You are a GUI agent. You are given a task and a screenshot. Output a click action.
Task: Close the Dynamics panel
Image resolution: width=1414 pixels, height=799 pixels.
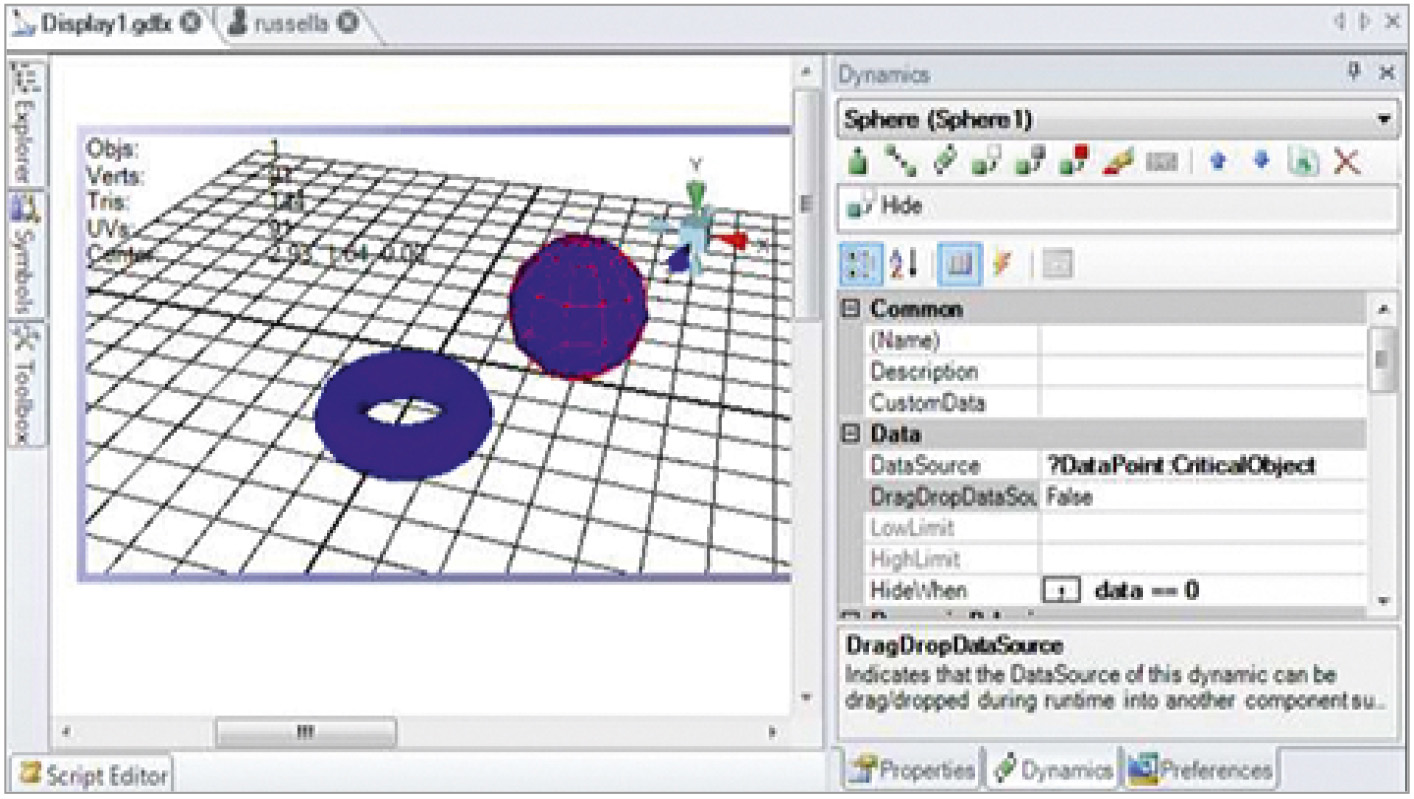point(1386,73)
